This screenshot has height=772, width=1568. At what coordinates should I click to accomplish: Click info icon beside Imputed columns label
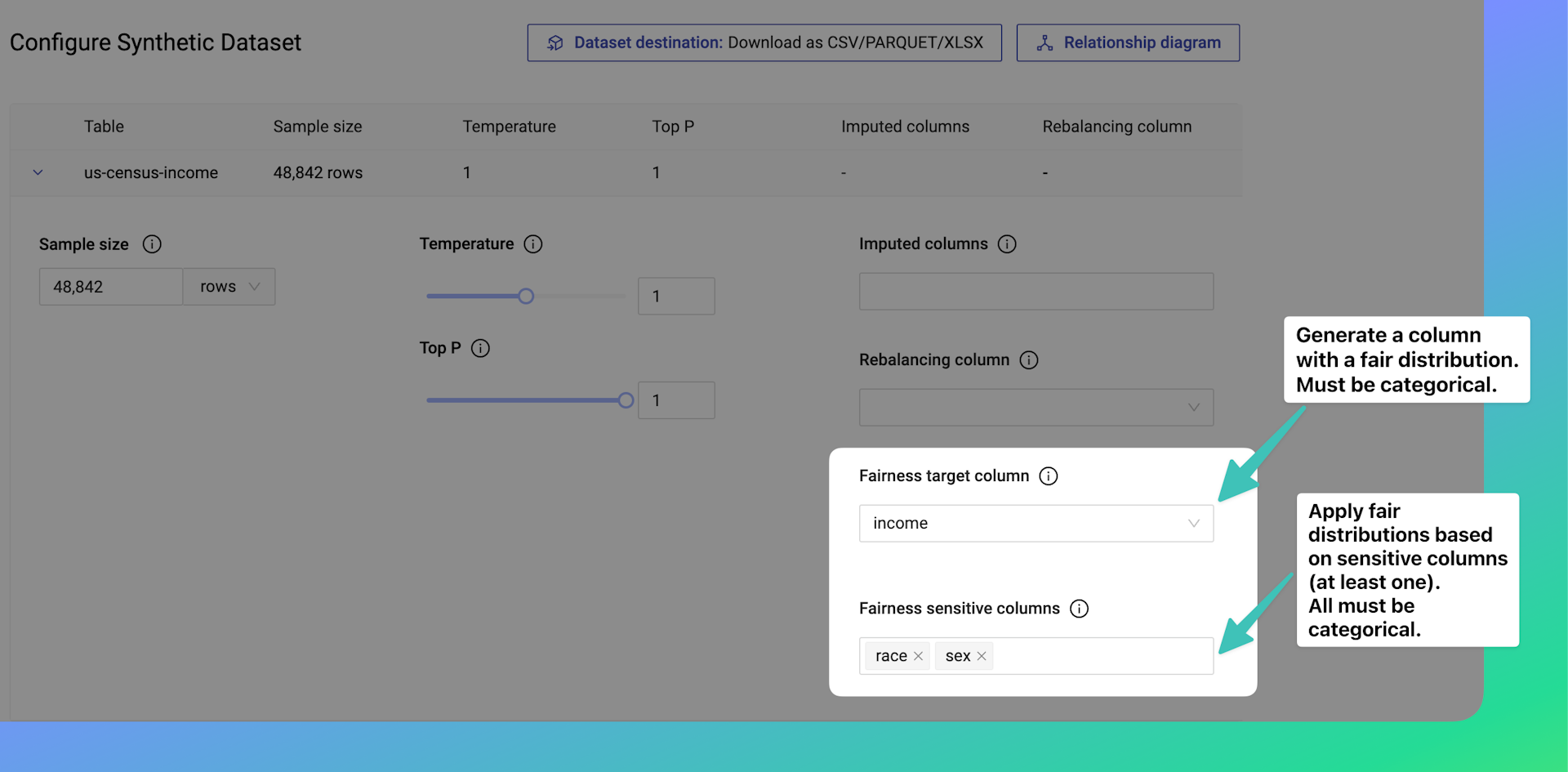(x=1007, y=244)
